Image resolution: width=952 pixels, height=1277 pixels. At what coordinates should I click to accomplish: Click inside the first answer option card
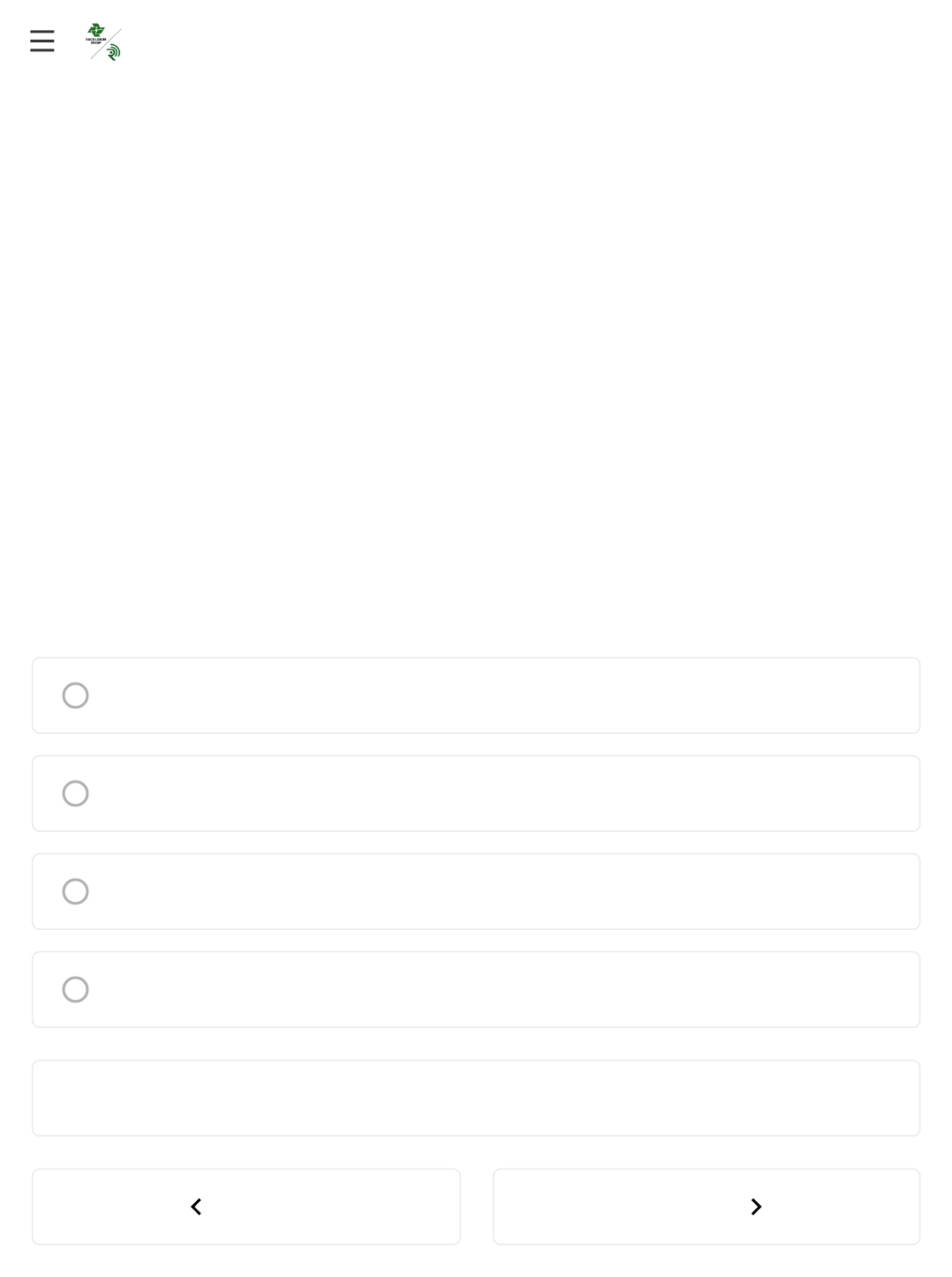pyautogui.click(x=495, y=696)
